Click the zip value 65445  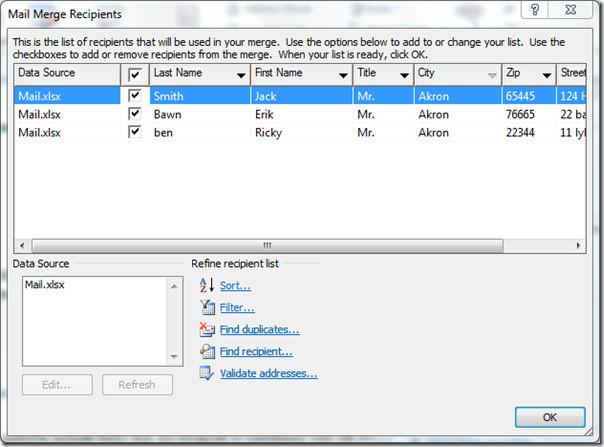coord(520,96)
